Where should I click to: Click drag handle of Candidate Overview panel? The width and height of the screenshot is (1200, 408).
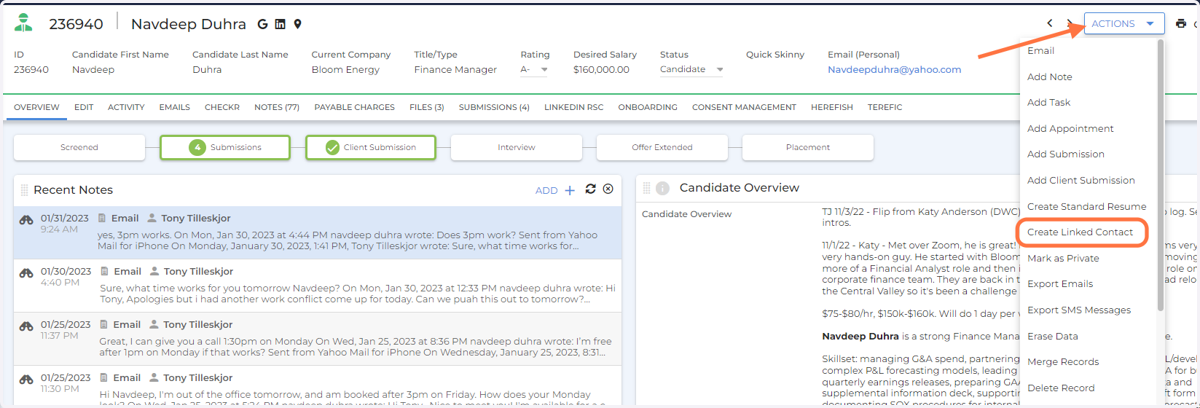click(x=647, y=188)
